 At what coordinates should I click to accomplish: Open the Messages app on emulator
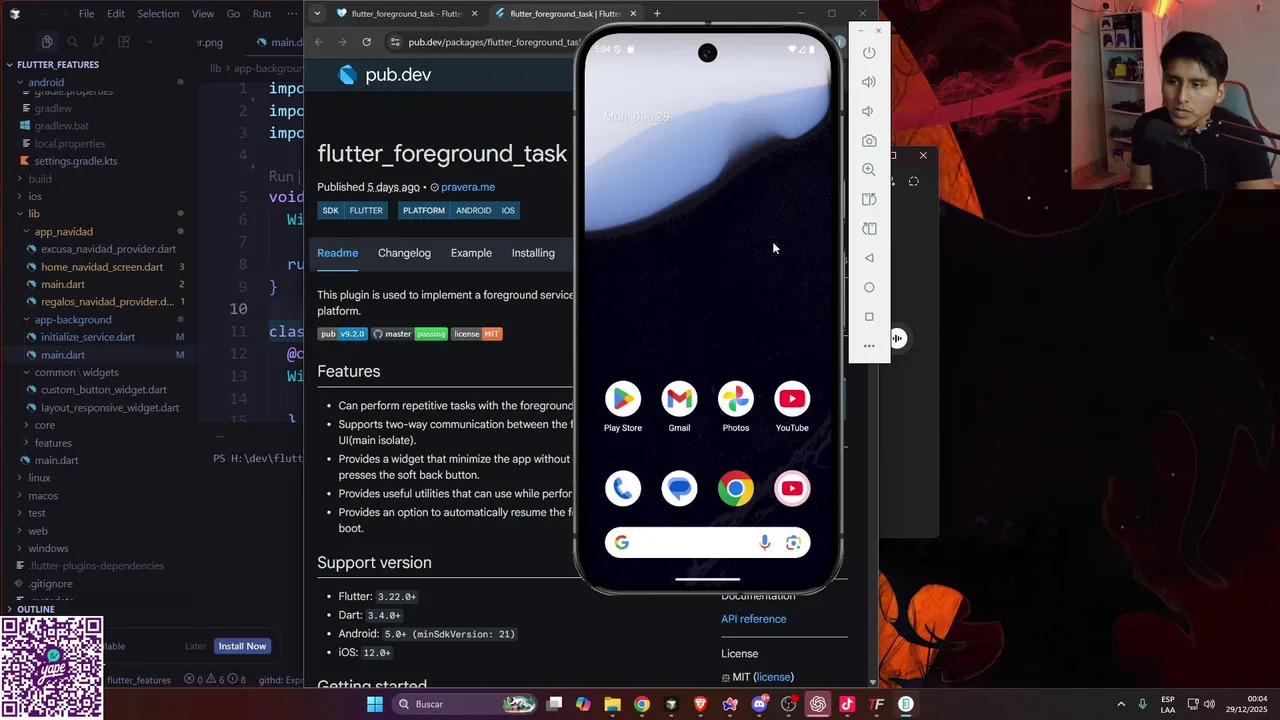pos(679,488)
